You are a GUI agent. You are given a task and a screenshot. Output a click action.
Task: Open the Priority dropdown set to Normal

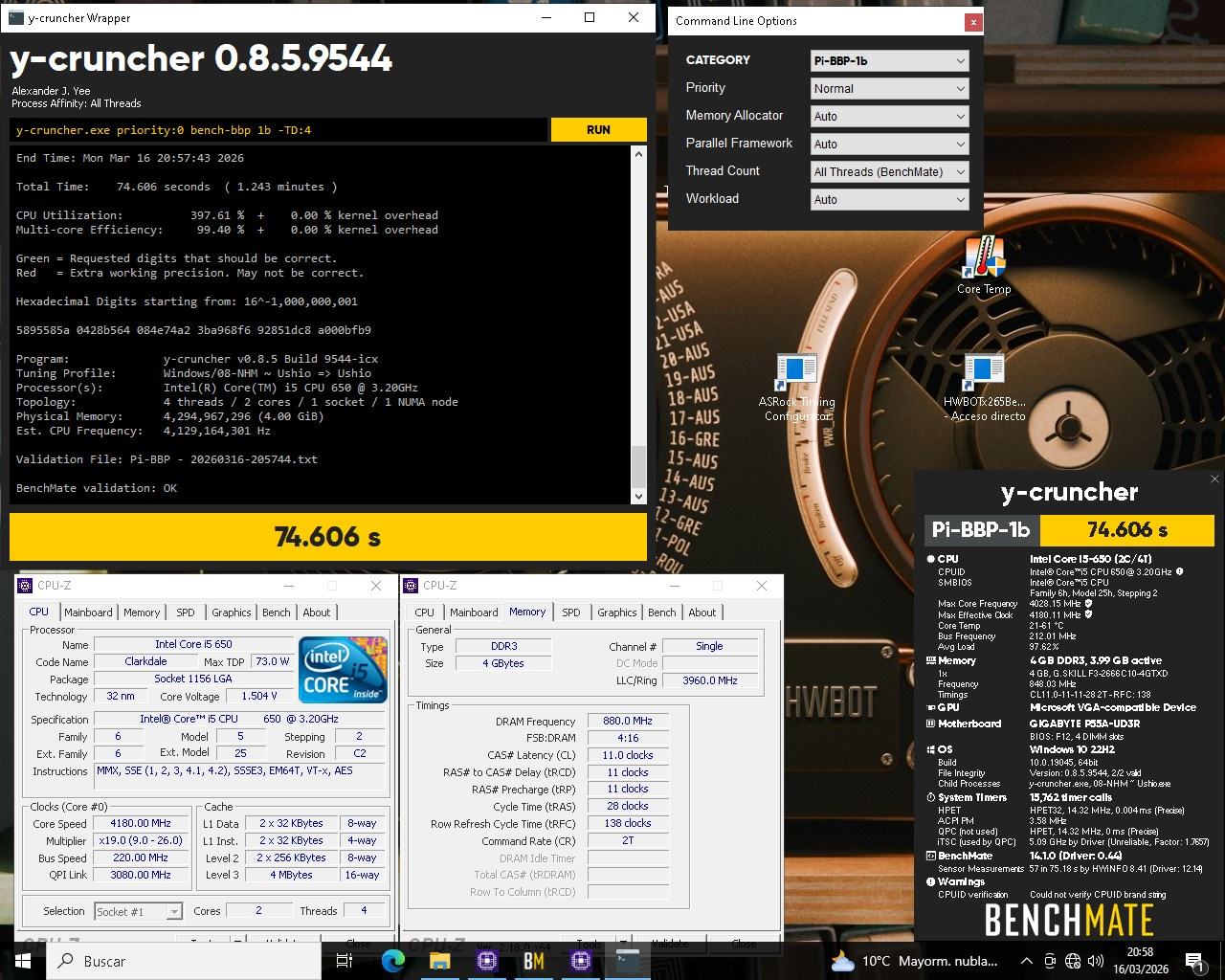point(889,88)
